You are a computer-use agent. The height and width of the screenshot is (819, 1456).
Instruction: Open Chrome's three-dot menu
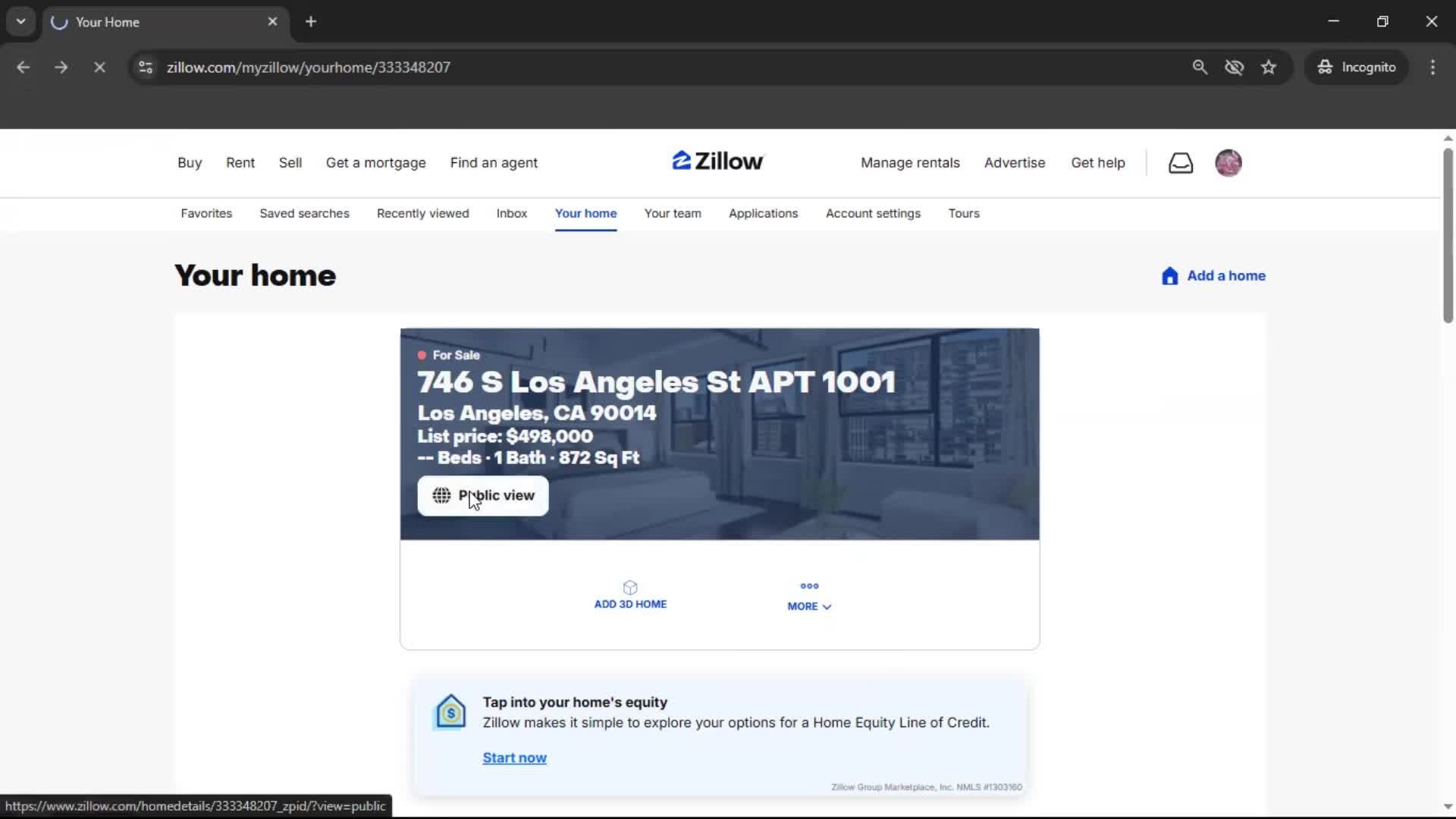[x=1432, y=67]
